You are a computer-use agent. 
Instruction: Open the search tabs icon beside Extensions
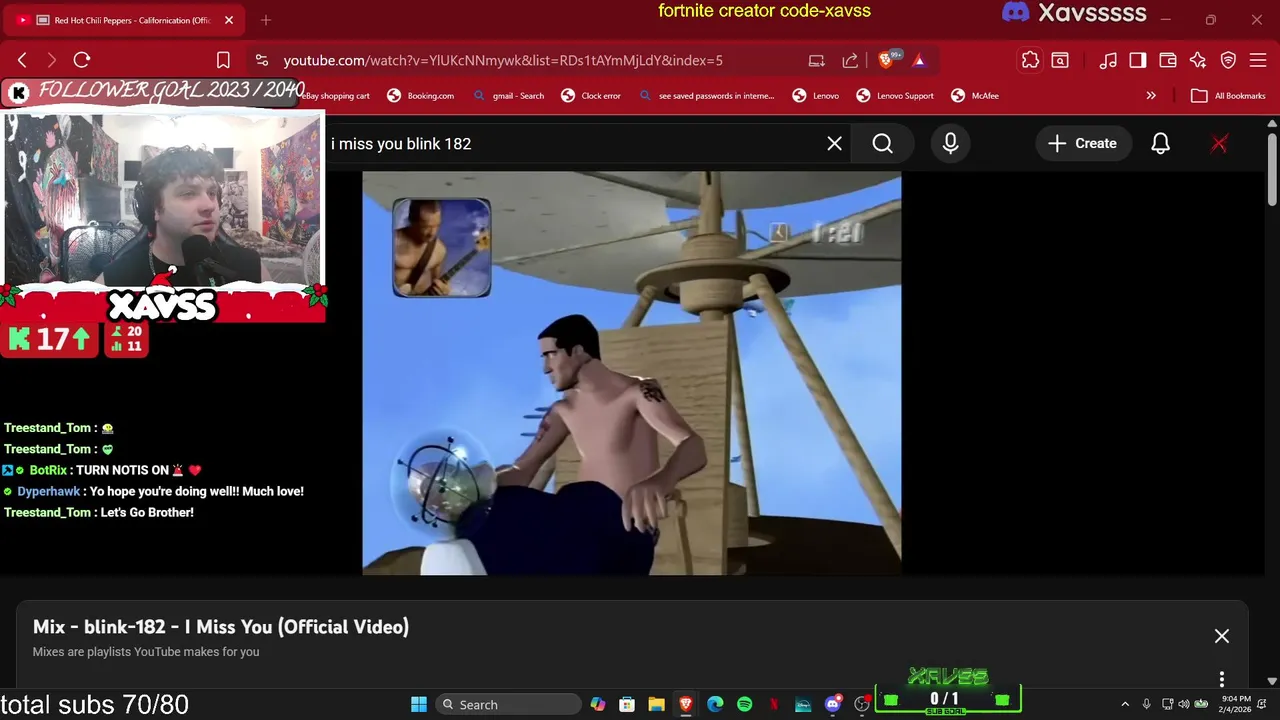pyautogui.click(x=1060, y=60)
